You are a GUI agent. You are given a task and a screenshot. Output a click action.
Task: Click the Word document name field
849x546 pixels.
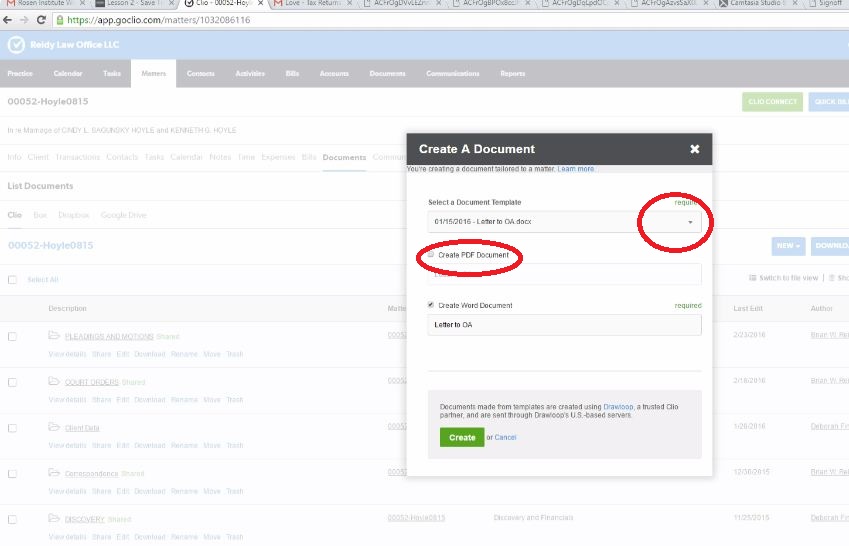(564, 325)
